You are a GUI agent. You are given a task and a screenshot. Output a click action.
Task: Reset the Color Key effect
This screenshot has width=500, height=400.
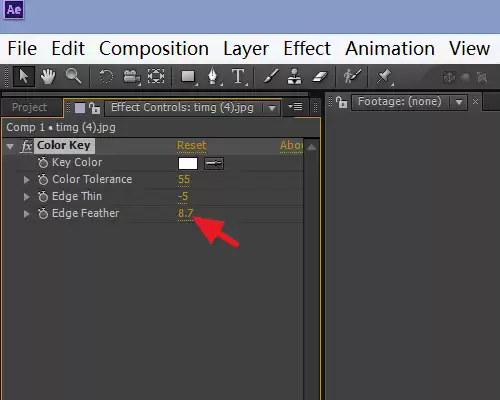(x=192, y=145)
